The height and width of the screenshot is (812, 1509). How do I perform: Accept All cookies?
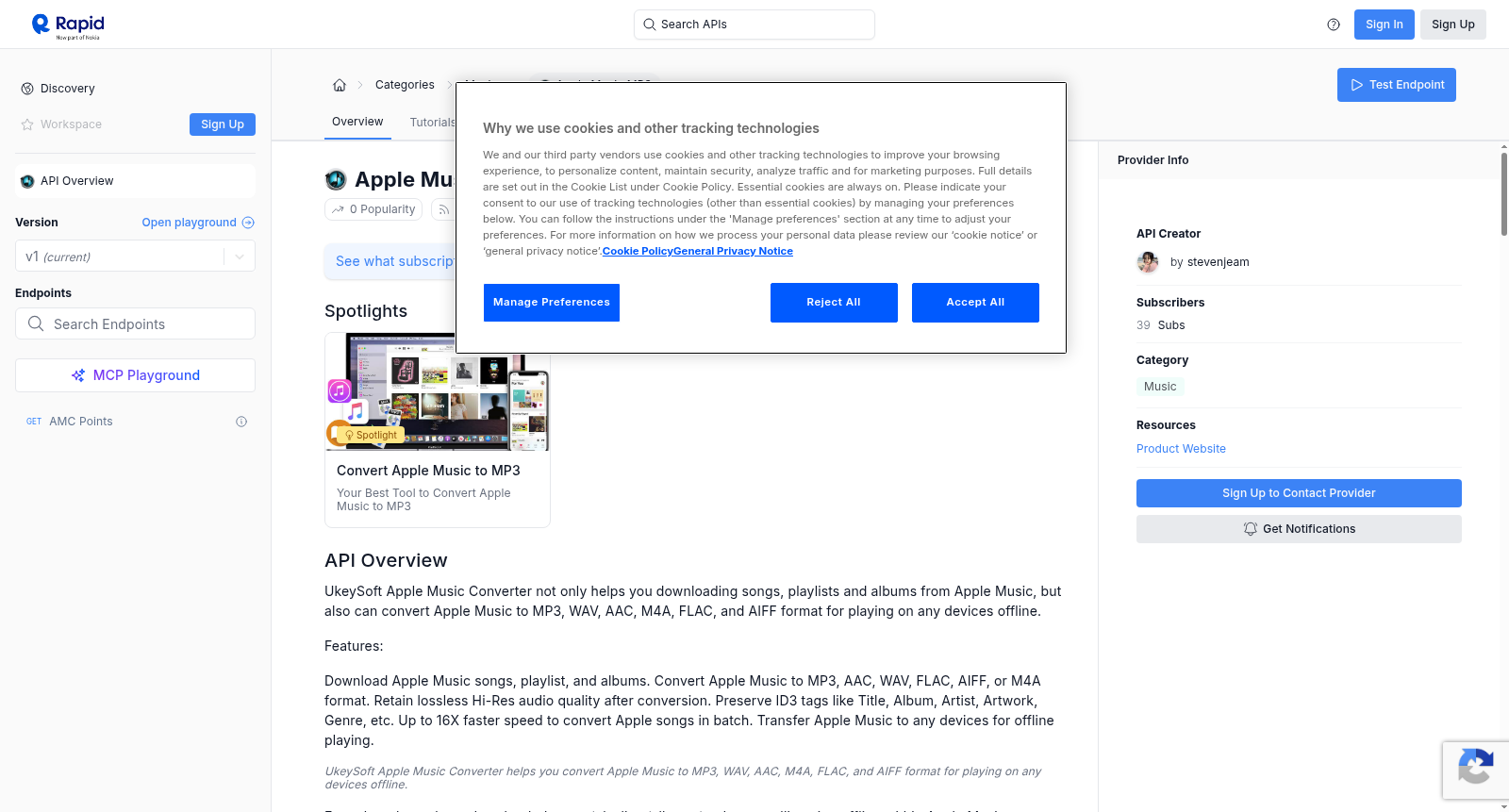coord(975,303)
